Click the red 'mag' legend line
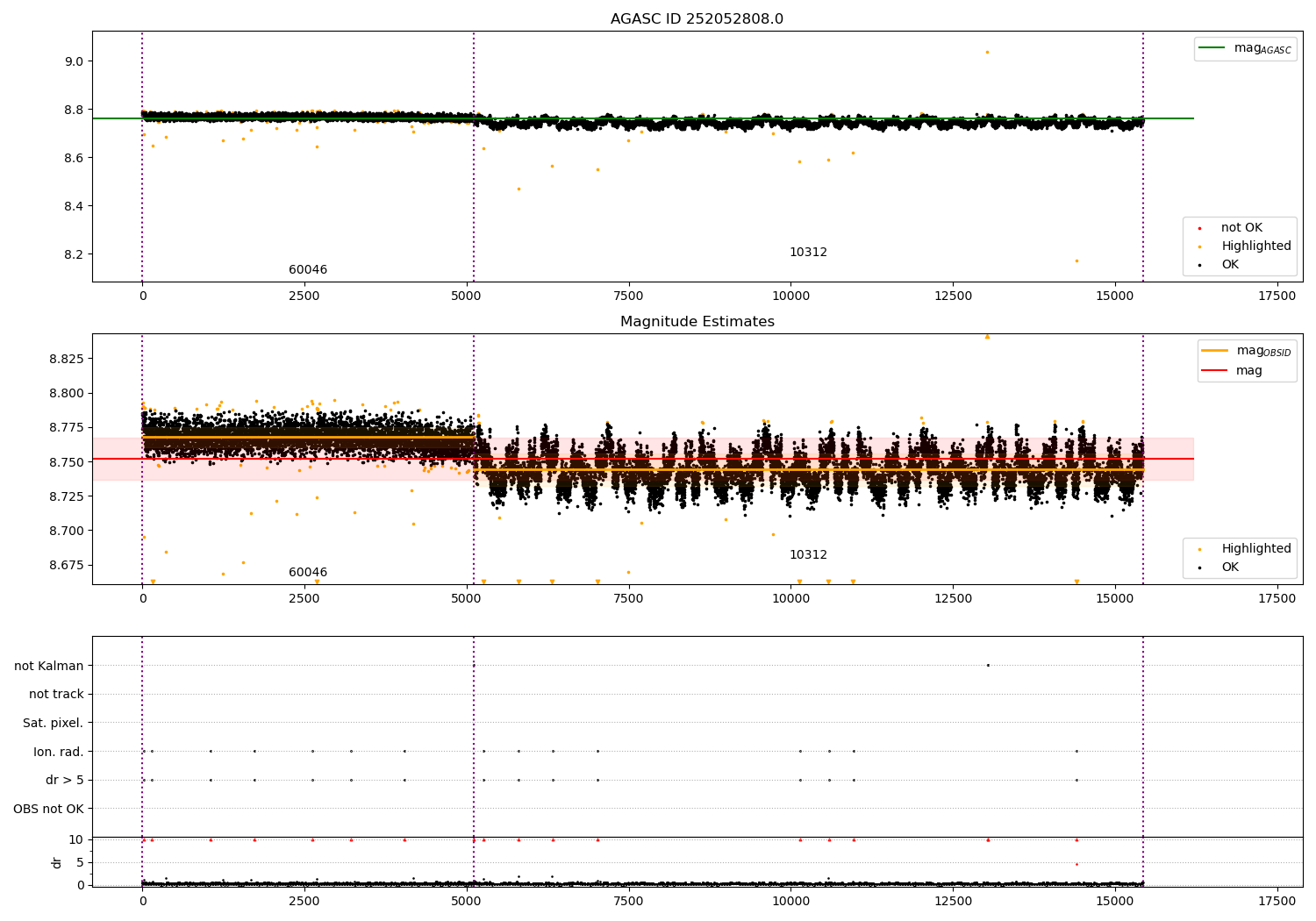 pyautogui.click(x=1215, y=371)
